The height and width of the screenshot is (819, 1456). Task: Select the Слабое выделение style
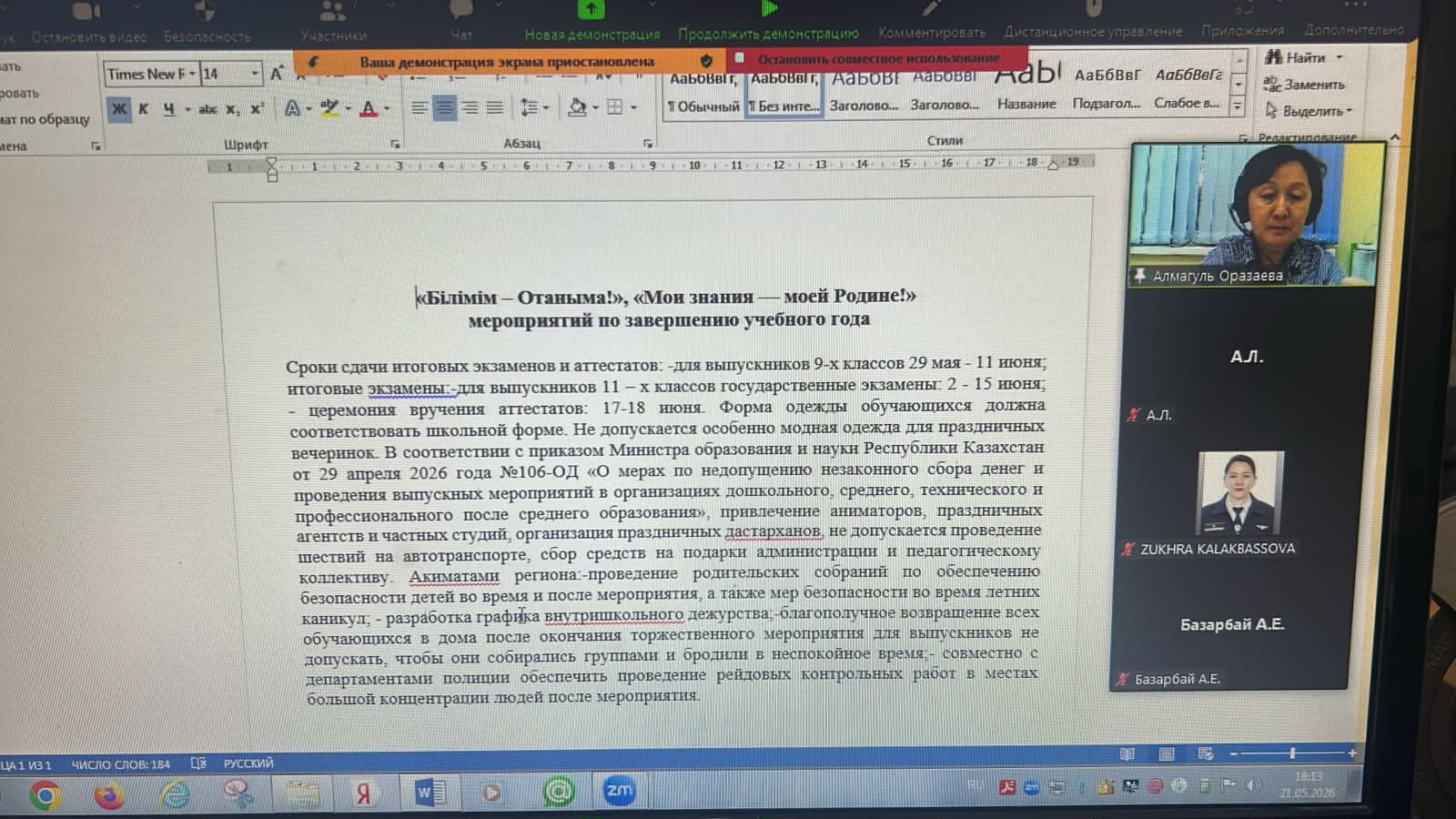coord(1187,88)
